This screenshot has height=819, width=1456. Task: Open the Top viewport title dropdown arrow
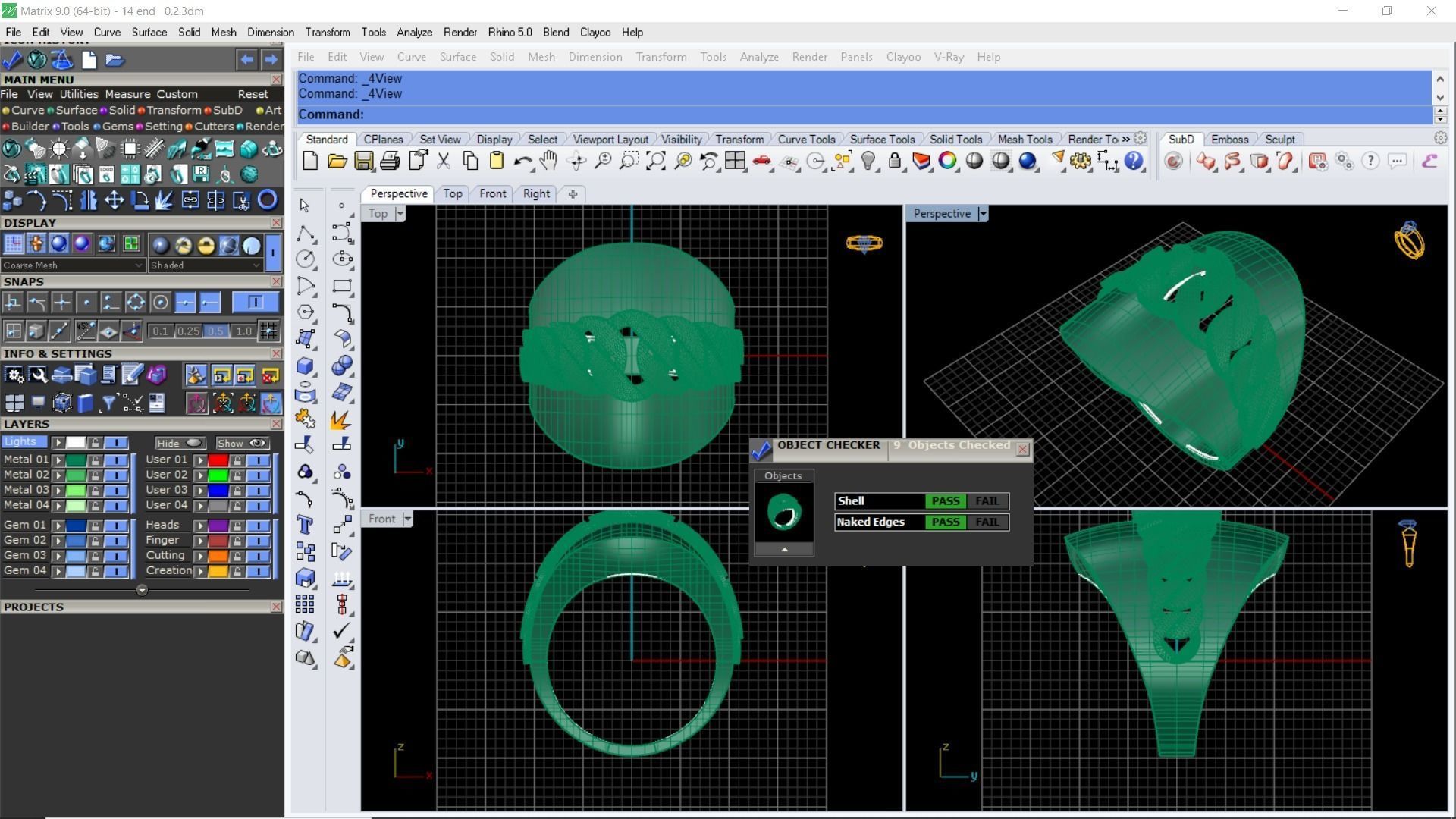pyautogui.click(x=400, y=214)
